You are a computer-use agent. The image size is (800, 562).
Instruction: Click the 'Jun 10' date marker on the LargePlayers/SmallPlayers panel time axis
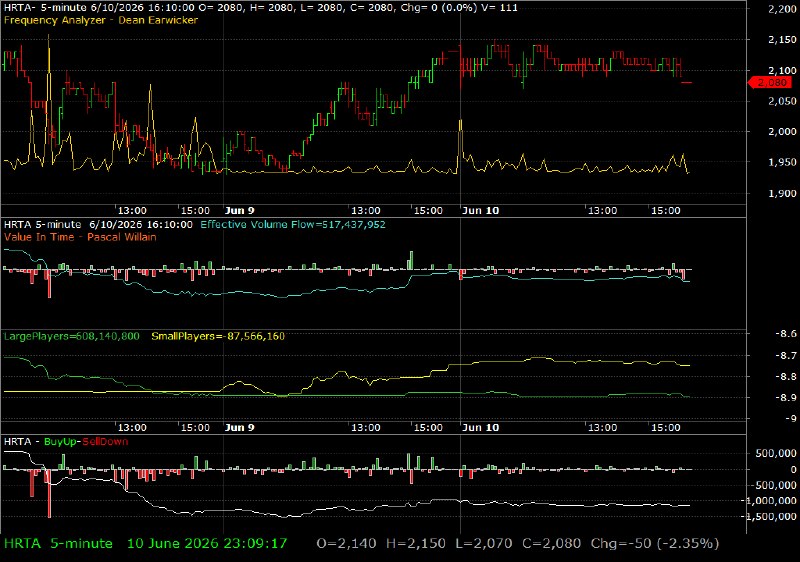pyautogui.click(x=480, y=428)
